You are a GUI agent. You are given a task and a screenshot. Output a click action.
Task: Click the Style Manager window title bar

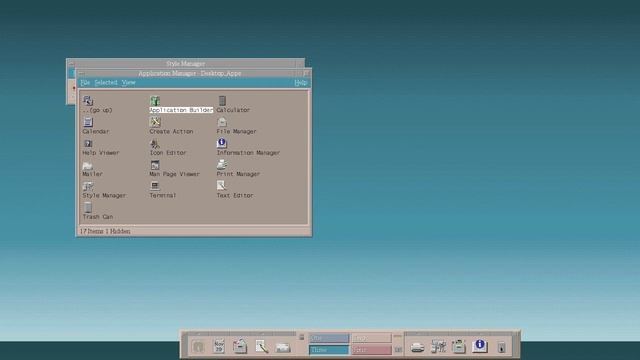coord(186,63)
